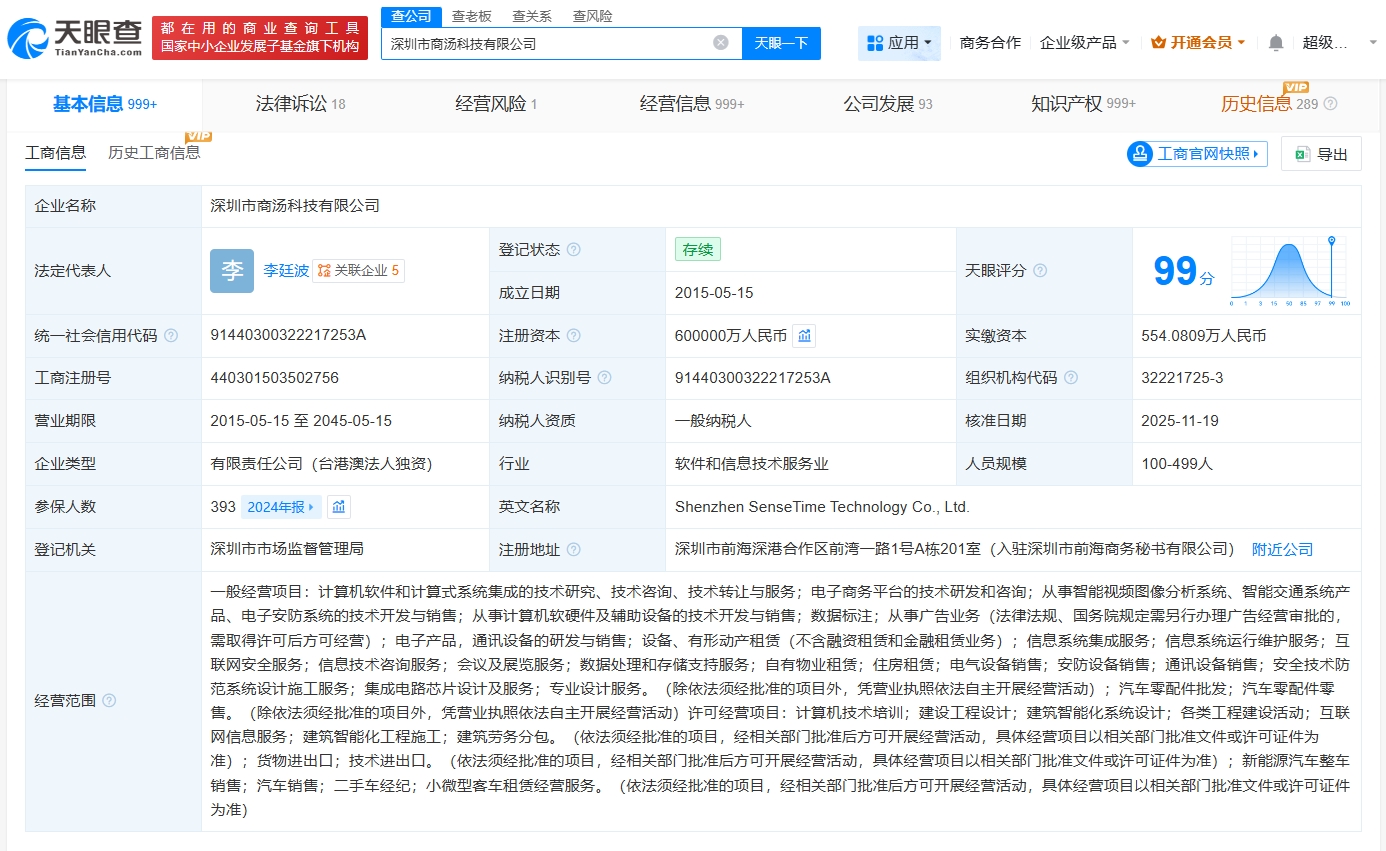The width and height of the screenshot is (1386, 851).
Task: Click the help icon beside 天眼评分
Action: [x=1040, y=270]
